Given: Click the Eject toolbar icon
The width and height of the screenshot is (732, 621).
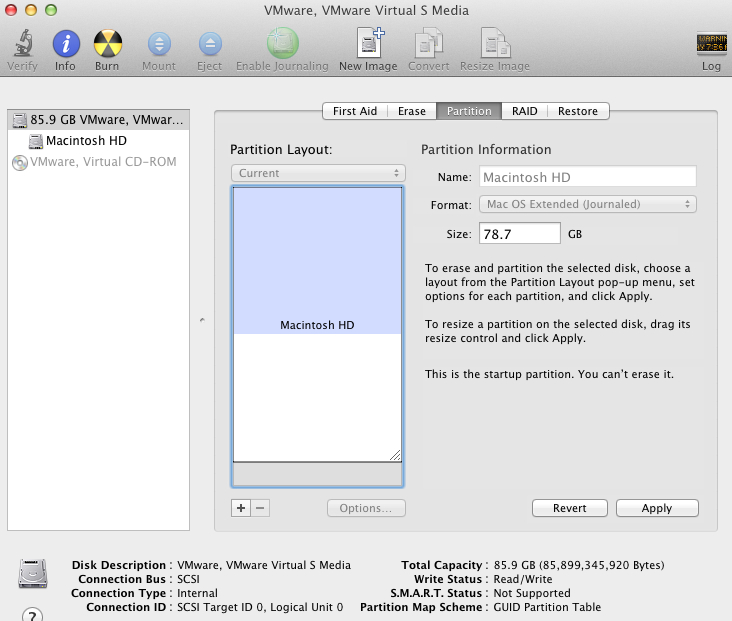Looking at the screenshot, I should pos(210,44).
